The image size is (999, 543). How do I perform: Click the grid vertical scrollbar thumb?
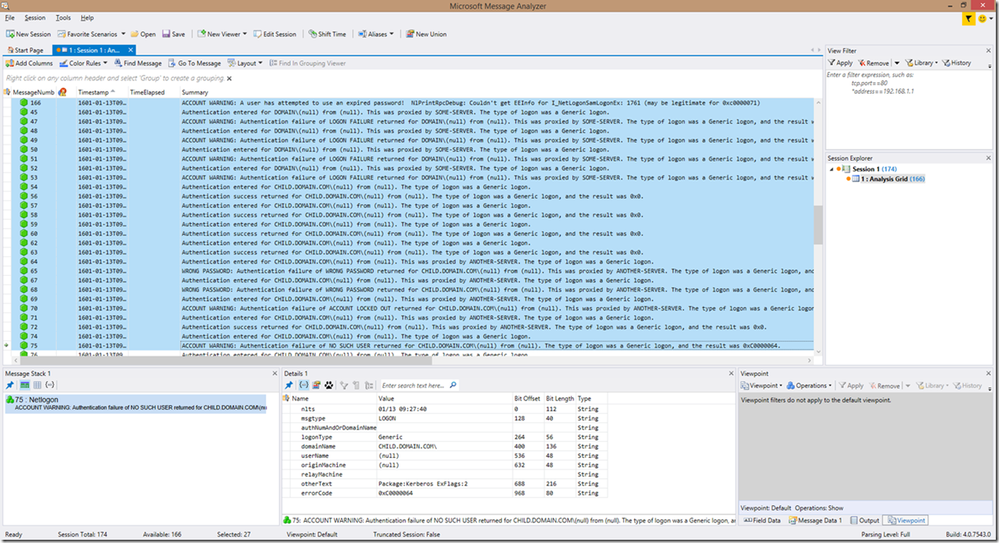pos(818,224)
